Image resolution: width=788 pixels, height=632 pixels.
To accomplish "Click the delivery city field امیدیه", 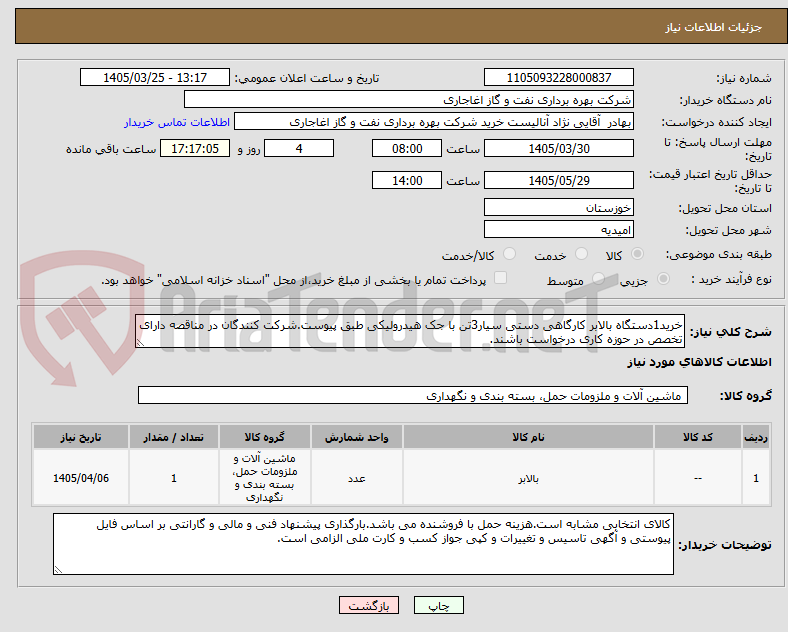I will [x=558, y=230].
